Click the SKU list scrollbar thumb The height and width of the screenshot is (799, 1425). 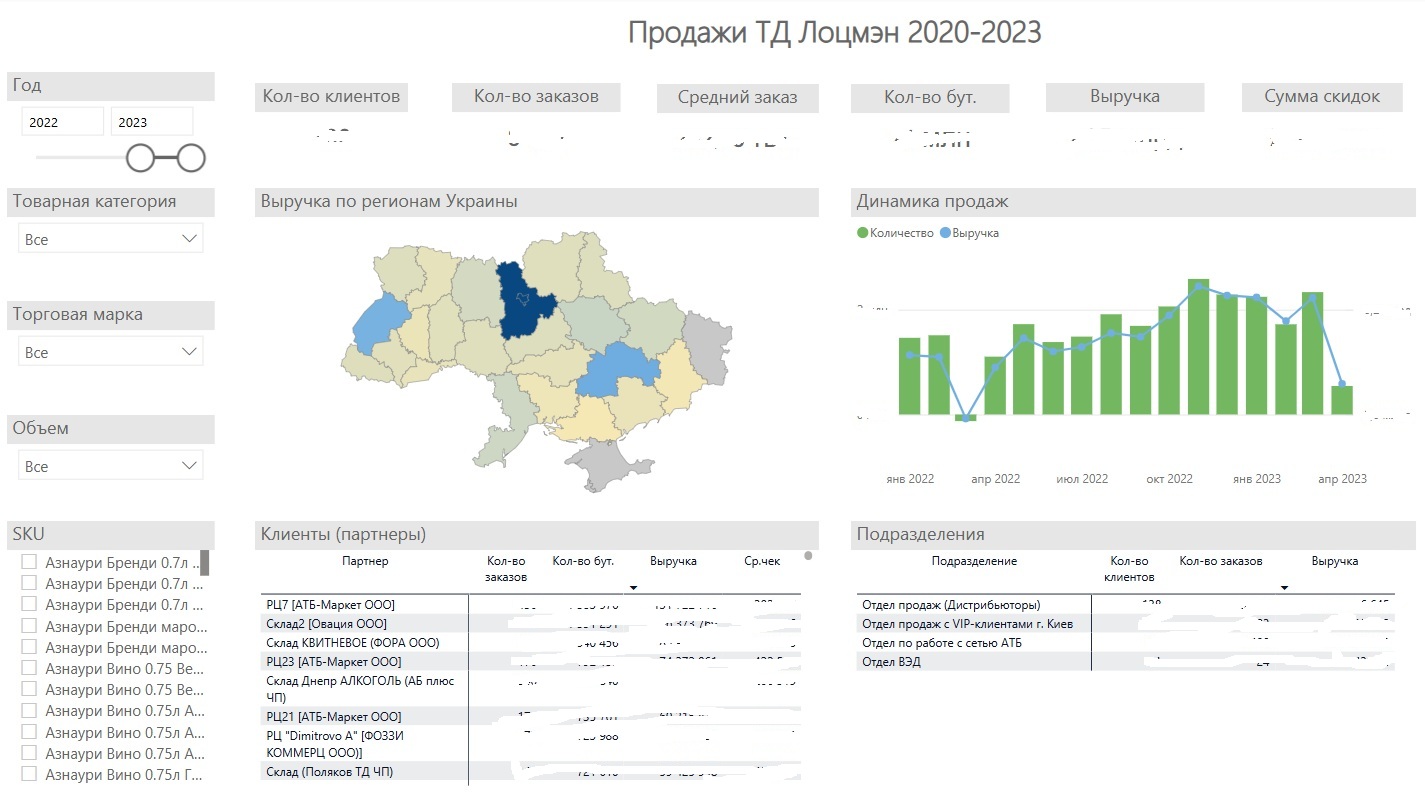click(205, 563)
